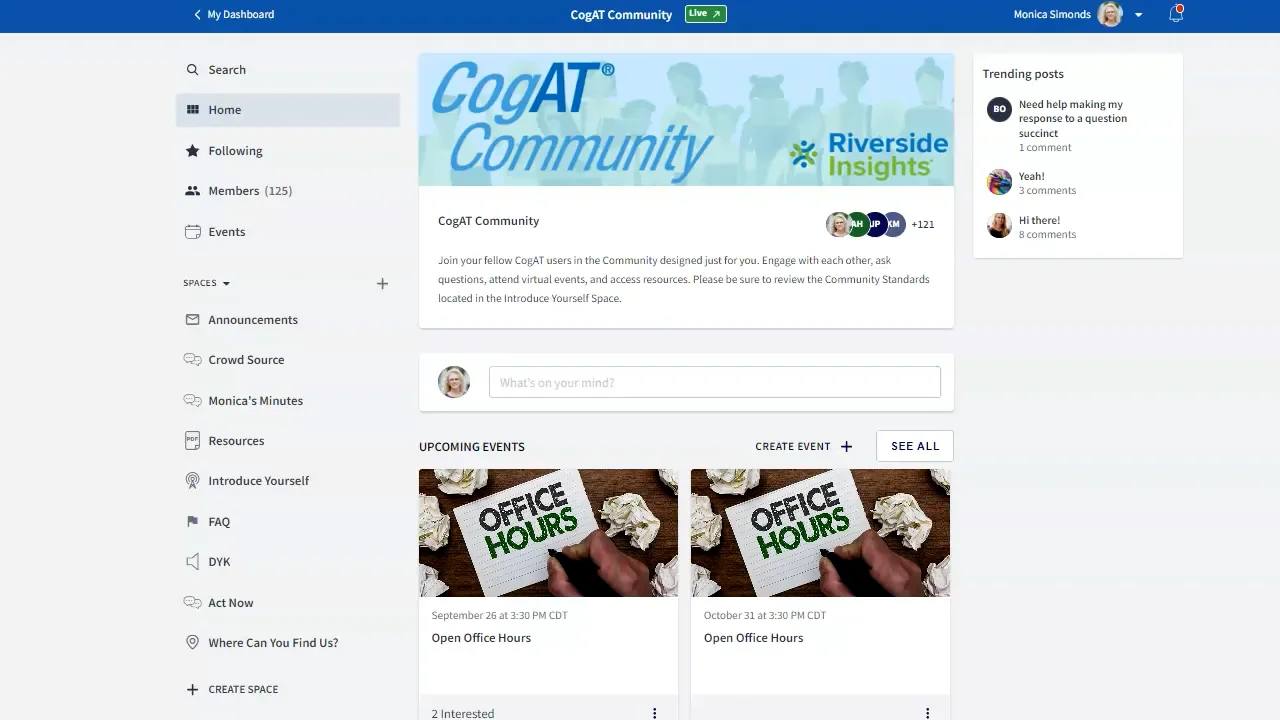This screenshot has width=1280, height=720.
Task: Open the 'Yeah!' trending post
Action: (x=1031, y=176)
